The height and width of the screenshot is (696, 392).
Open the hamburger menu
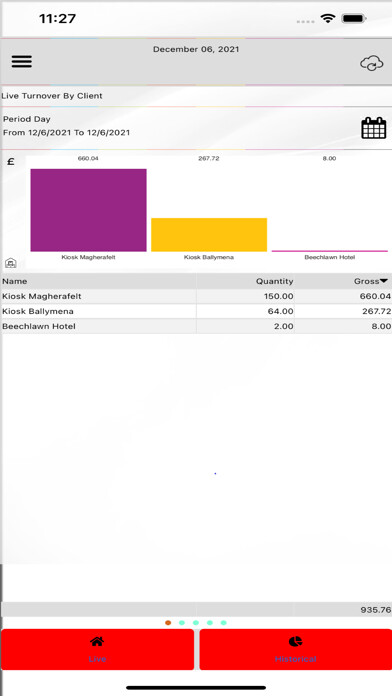[x=21, y=62]
